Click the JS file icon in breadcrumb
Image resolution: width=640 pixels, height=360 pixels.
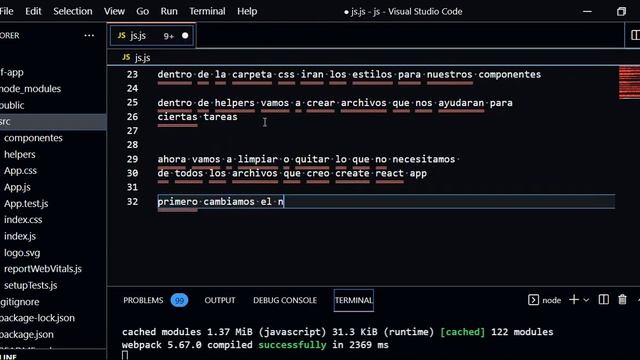pyautogui.click(x=126, y=58)
